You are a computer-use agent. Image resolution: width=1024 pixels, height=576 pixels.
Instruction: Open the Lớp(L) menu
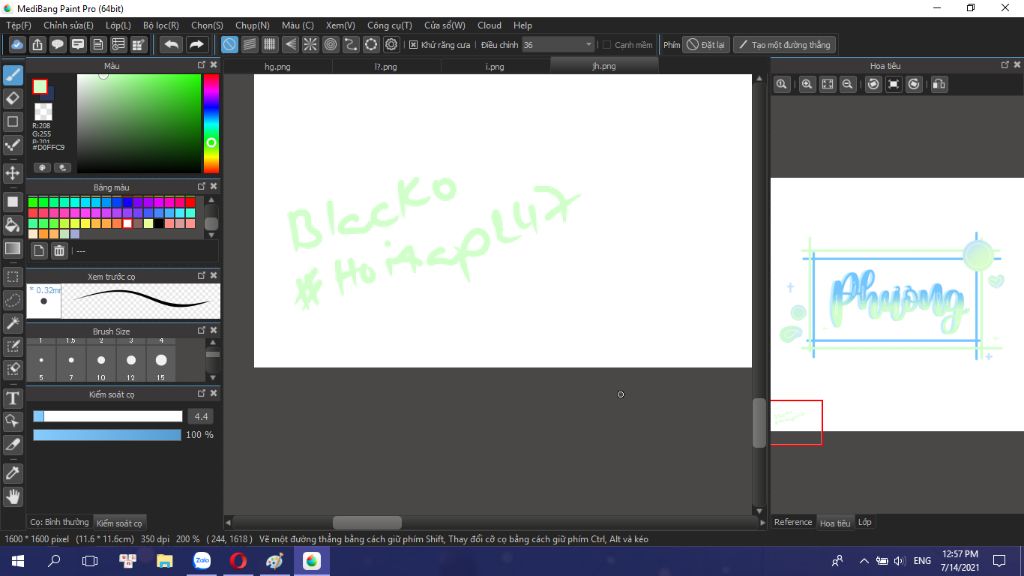tap(118, 25)
